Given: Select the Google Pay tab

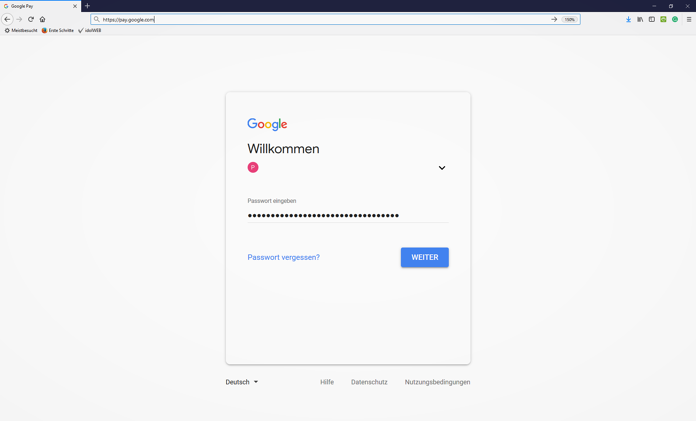Looking at the screenshot, I should 40,6.
